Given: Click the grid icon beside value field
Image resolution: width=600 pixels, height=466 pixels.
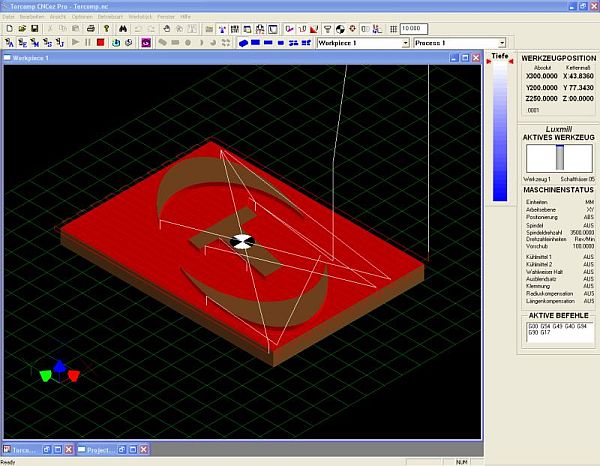Looking at the screenshot, I should click(x=393, y=29).
